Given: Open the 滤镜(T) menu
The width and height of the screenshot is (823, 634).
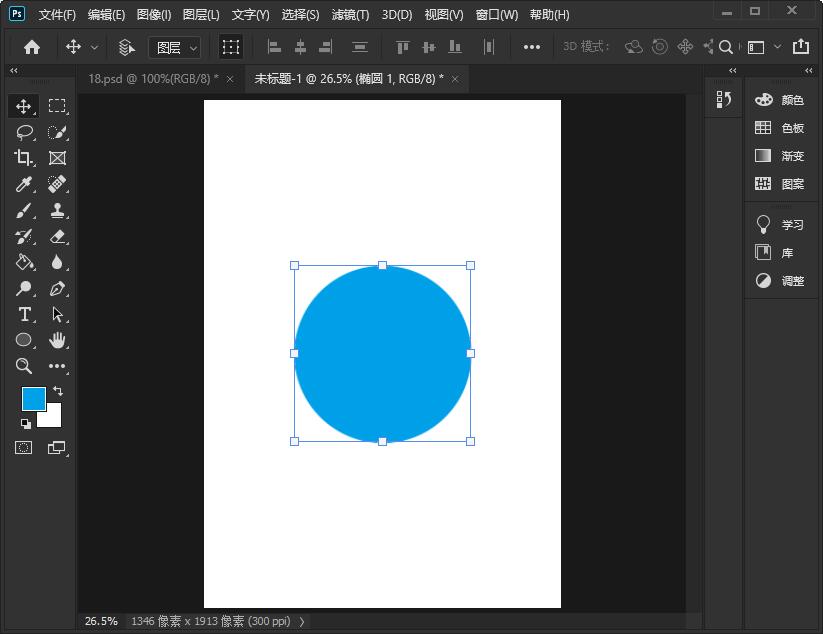Looking at the screenshot, I should tap(350, 15).
